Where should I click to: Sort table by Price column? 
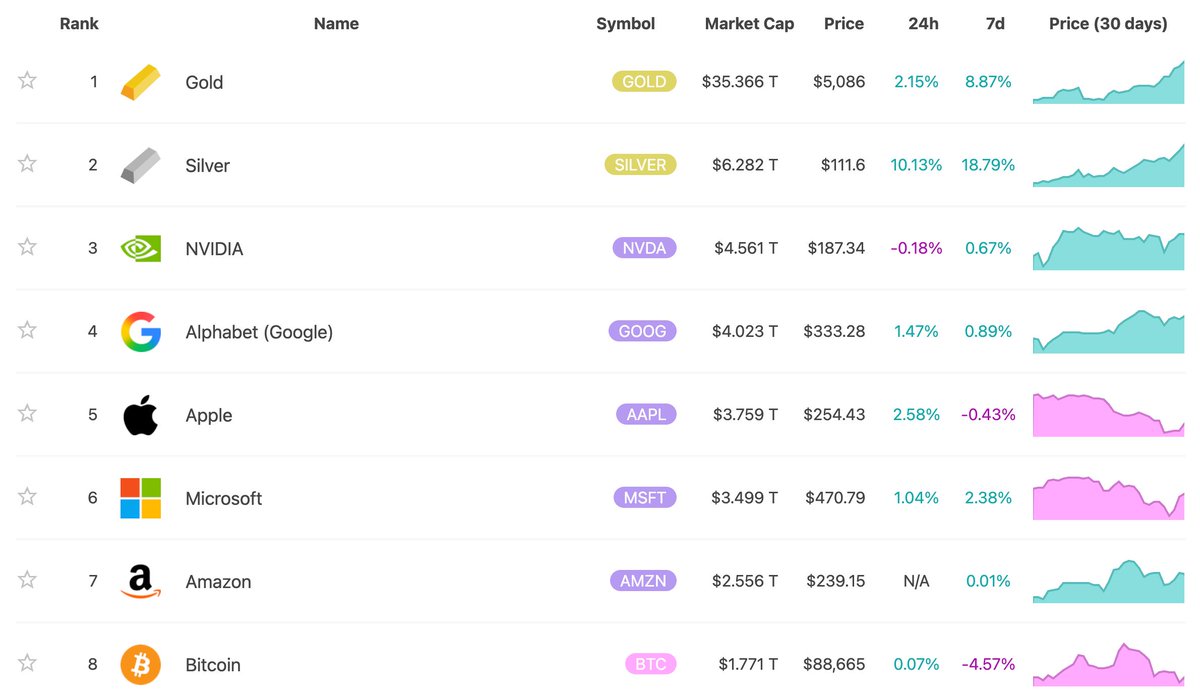coord(843,24)
